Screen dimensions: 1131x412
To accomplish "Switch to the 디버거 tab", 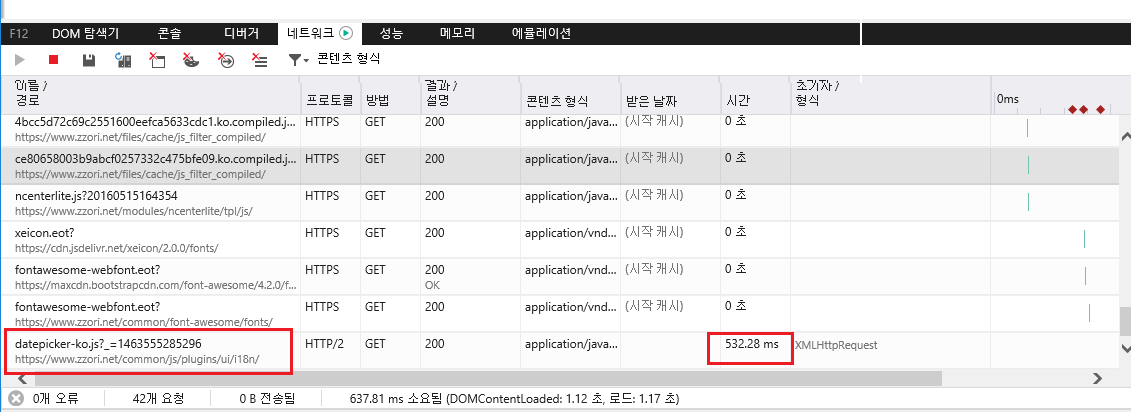I will pyautogui.click(x=241, y=33).
